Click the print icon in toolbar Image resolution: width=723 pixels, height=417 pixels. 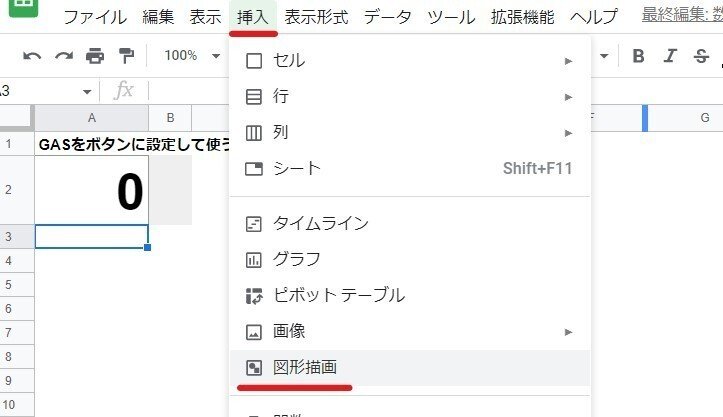pyautogui.click(x=95, y=56)
